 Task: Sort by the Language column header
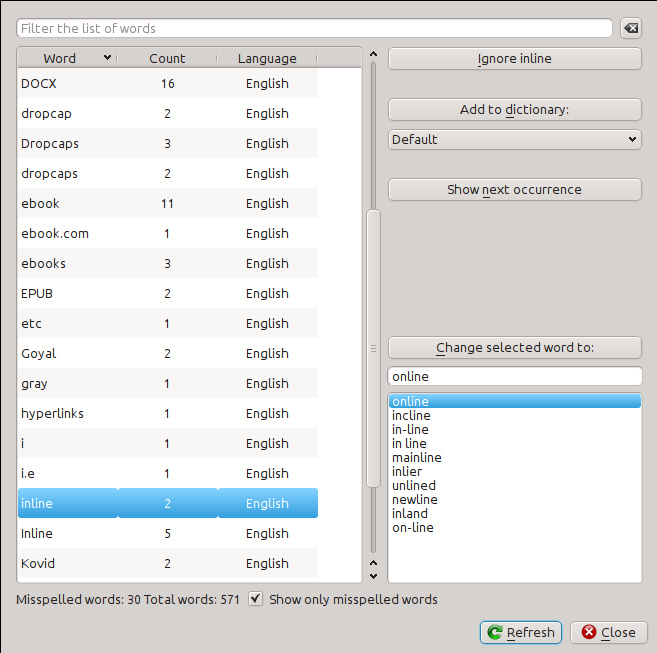tap(267, 59)
